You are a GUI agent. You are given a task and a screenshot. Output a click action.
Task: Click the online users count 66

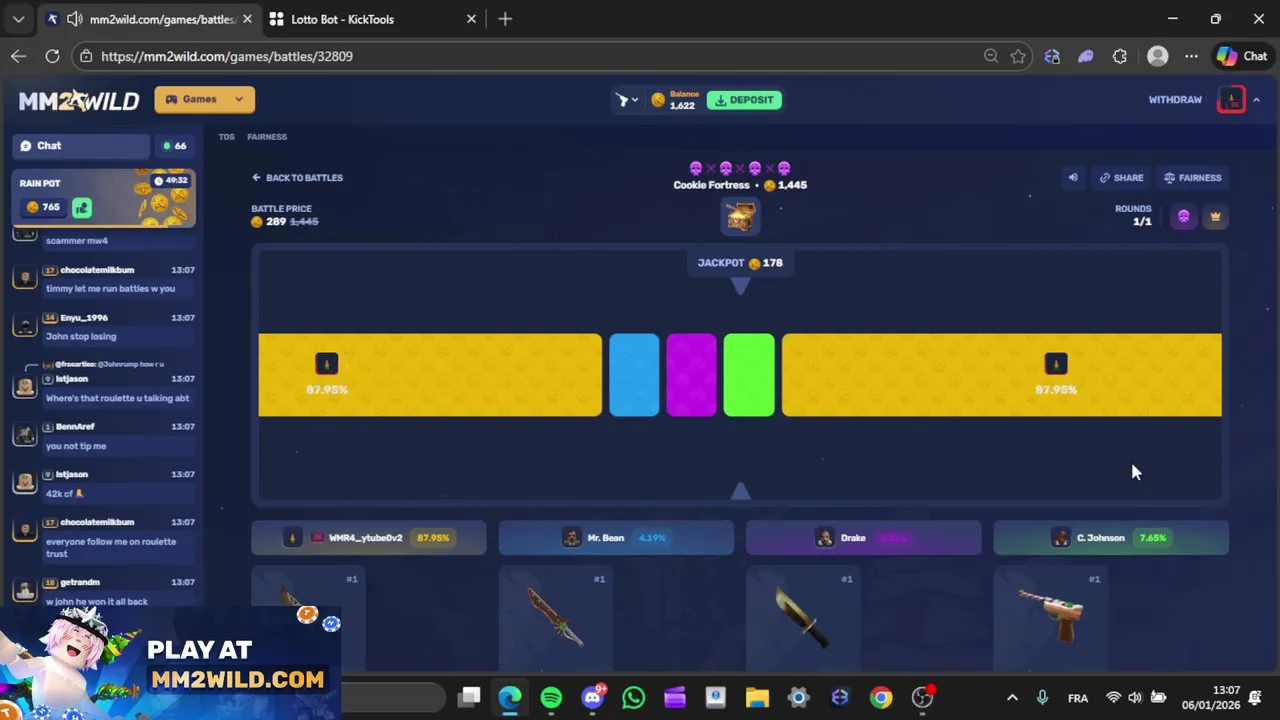click(175, 146)
